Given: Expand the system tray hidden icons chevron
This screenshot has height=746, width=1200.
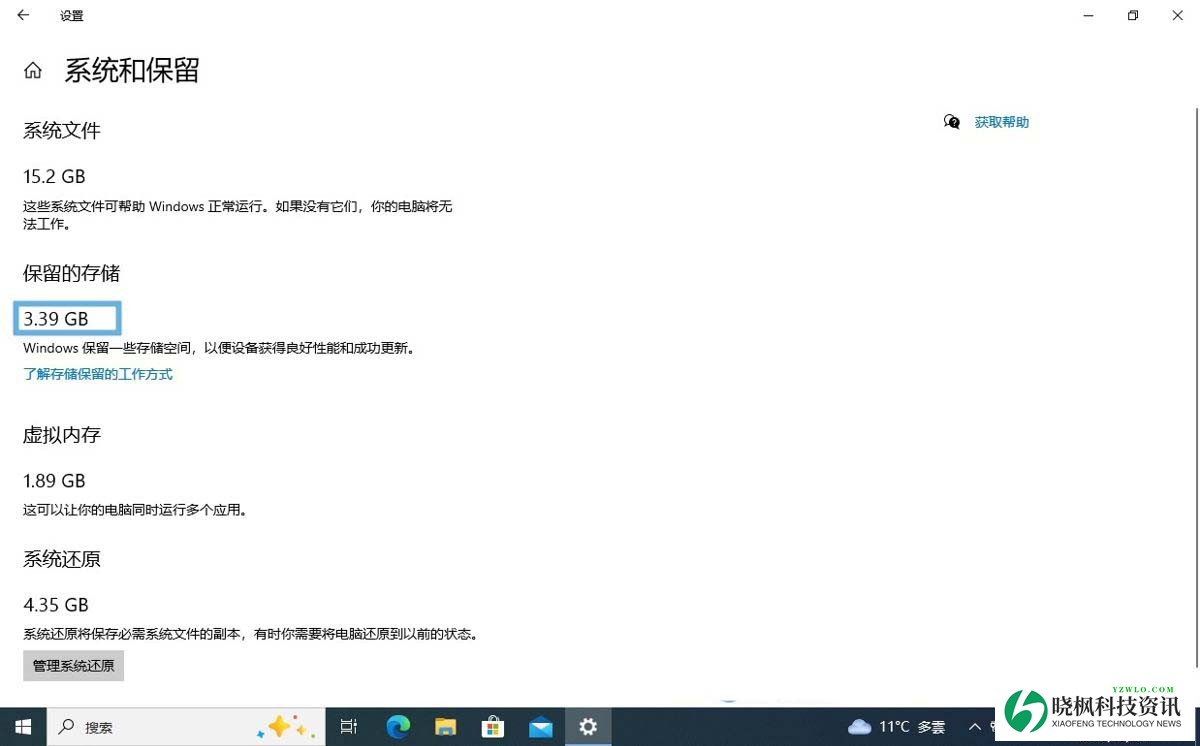Looking at the screenshot, I should [975, 727].
